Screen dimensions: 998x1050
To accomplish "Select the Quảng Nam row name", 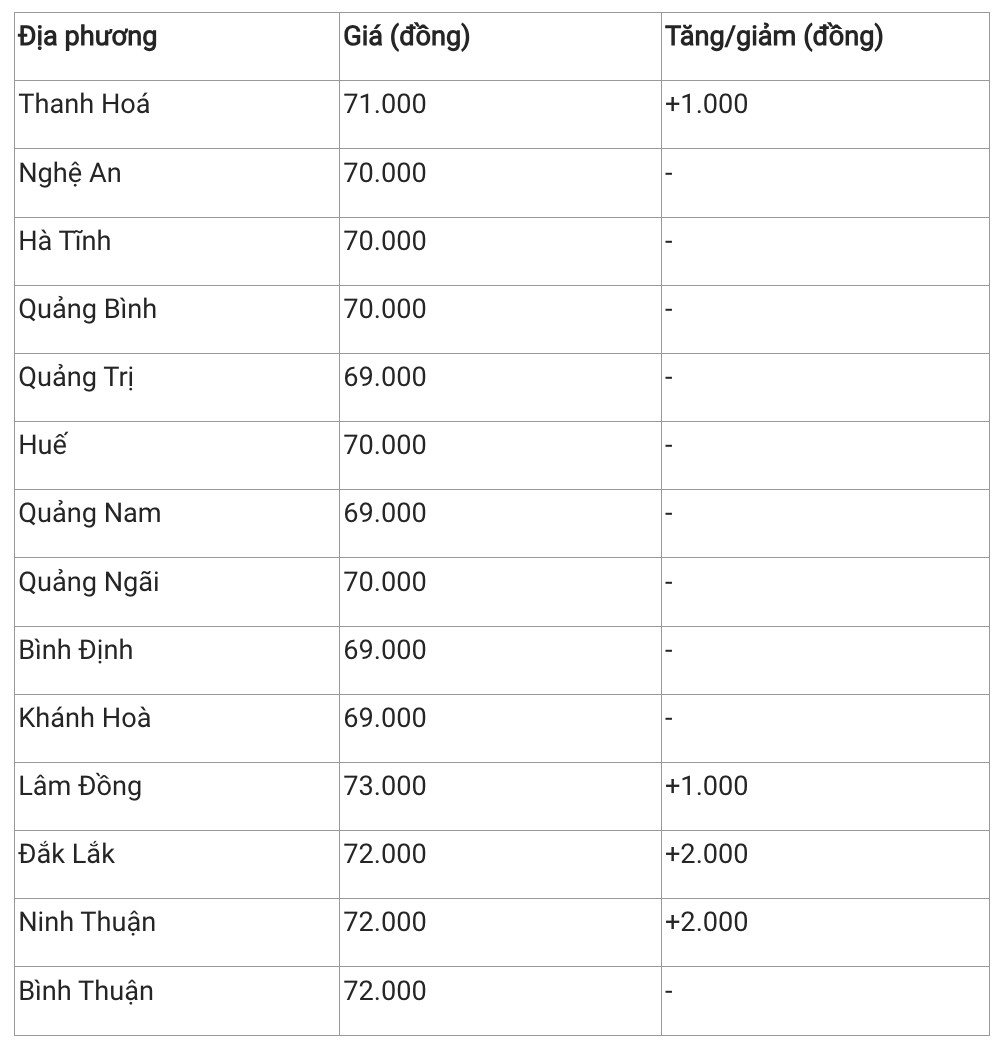I will [90, 514].
